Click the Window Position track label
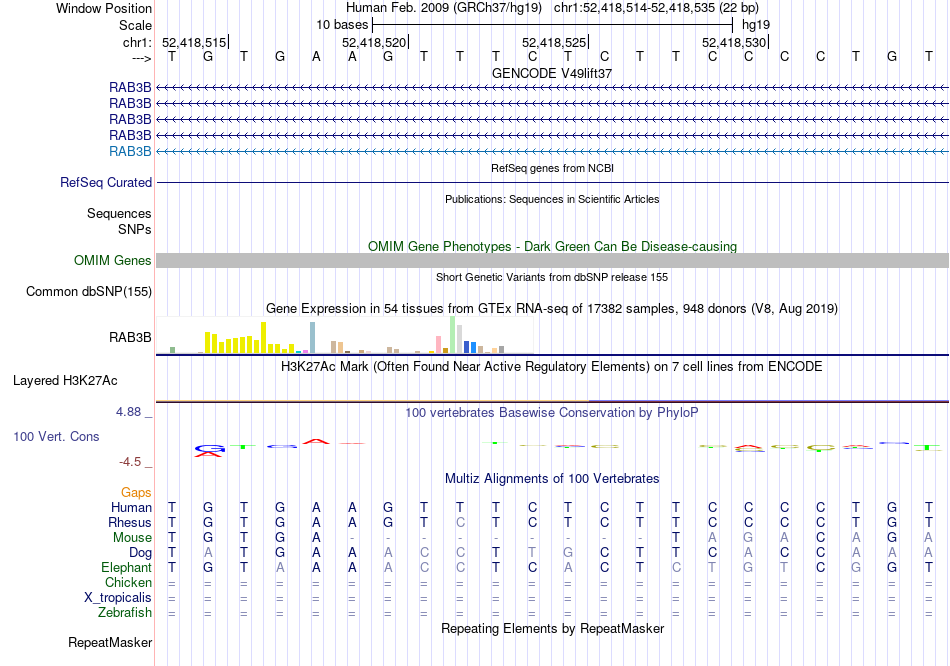950x666 pixels. (104, 8)
